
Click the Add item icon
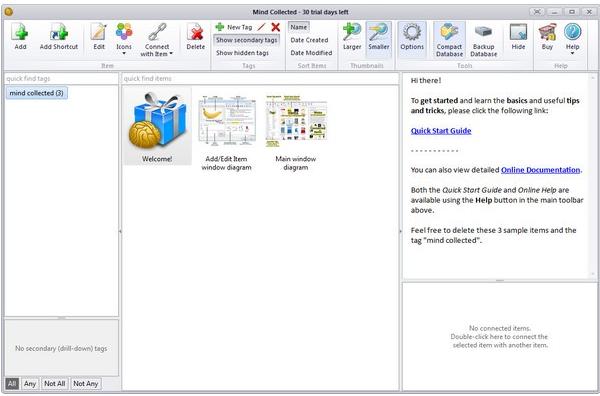pos(20,37)
